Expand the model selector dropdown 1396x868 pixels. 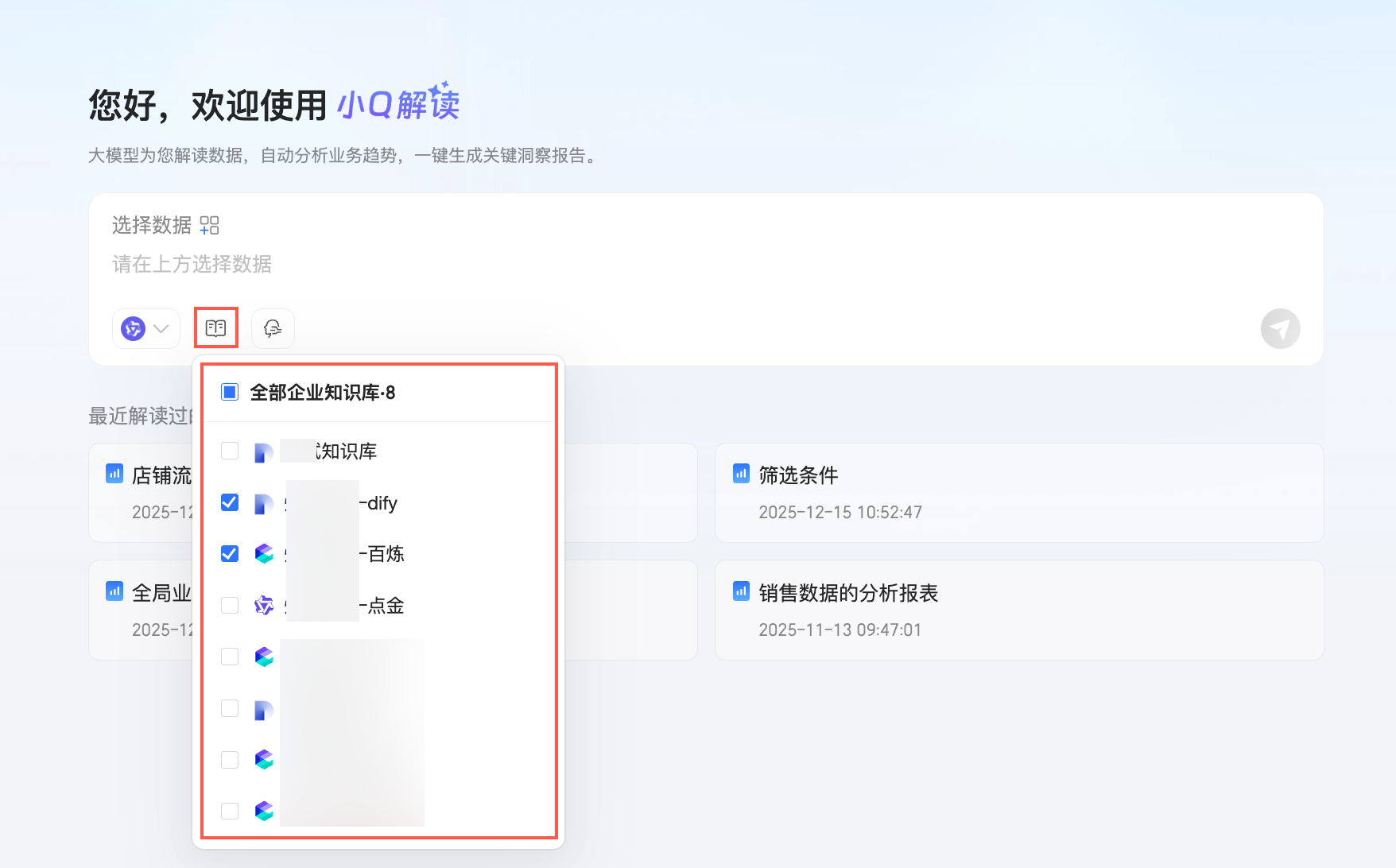click(x=146, y=328)
